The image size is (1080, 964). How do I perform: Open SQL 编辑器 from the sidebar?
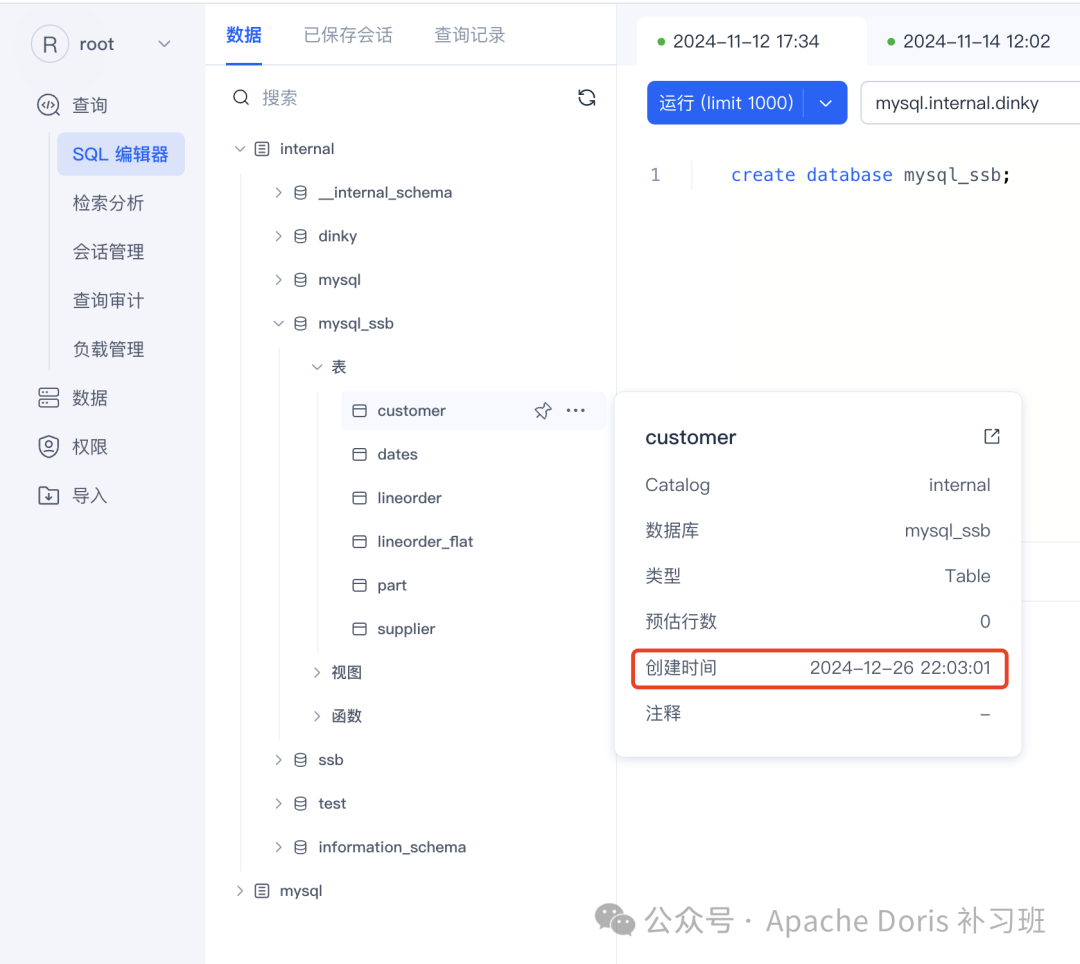click(x=121, y=154)
